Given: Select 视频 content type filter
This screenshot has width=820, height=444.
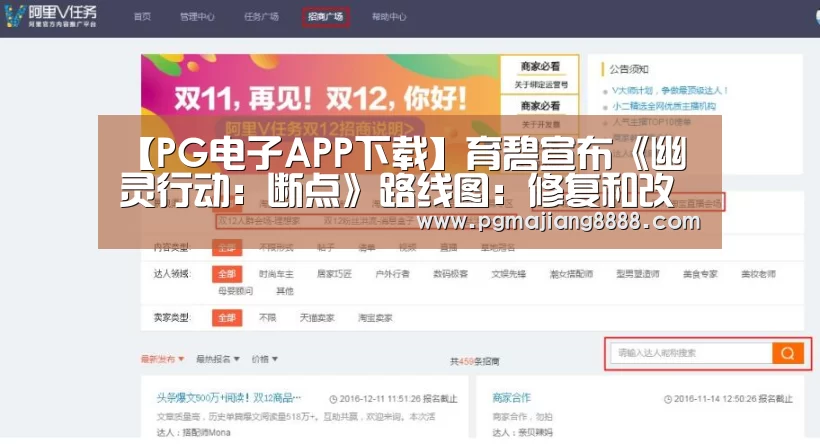Looking at the screenshot, I should point(407,247).
